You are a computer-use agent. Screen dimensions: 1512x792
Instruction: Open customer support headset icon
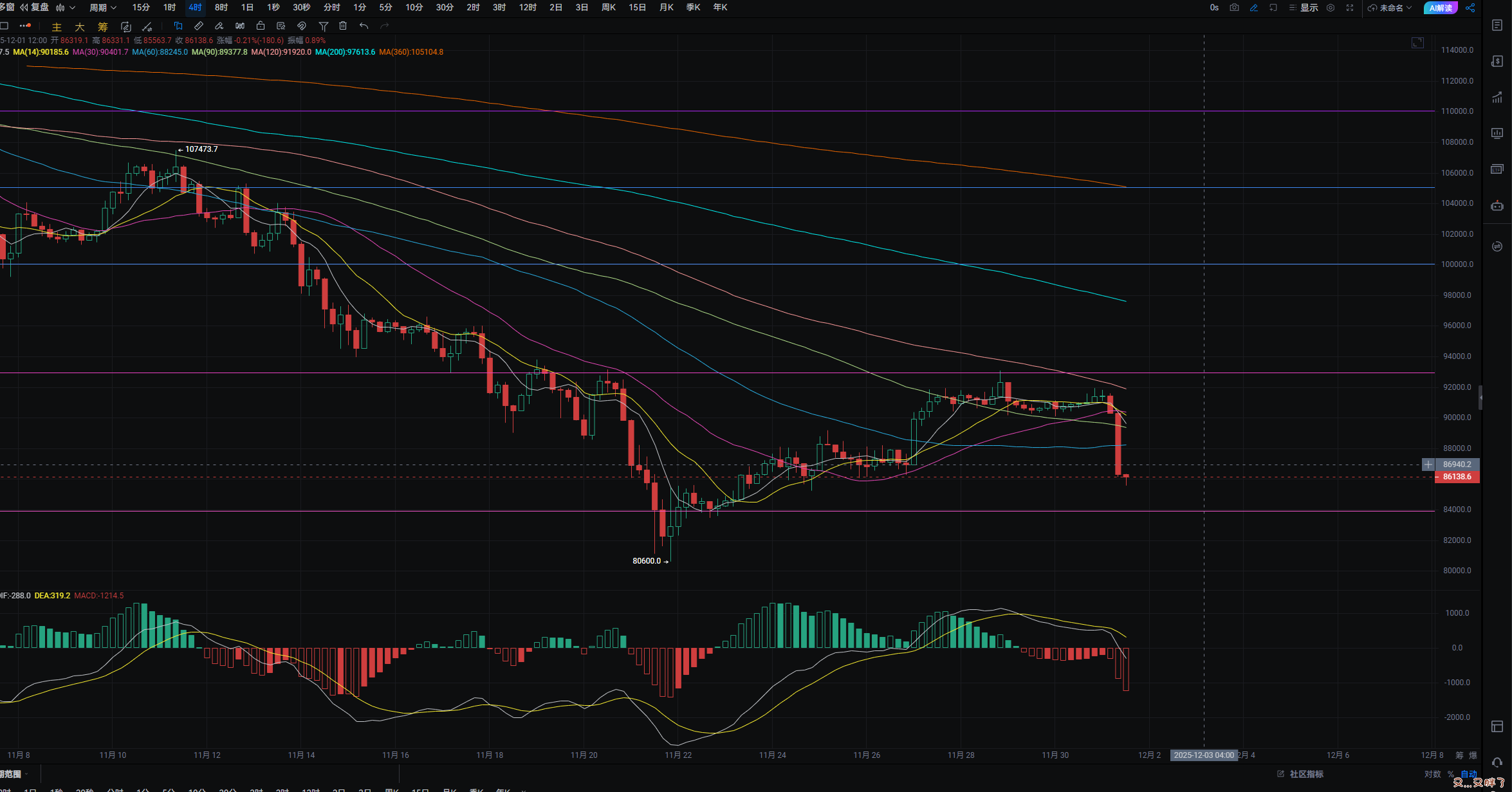(x=1497, y=762)
